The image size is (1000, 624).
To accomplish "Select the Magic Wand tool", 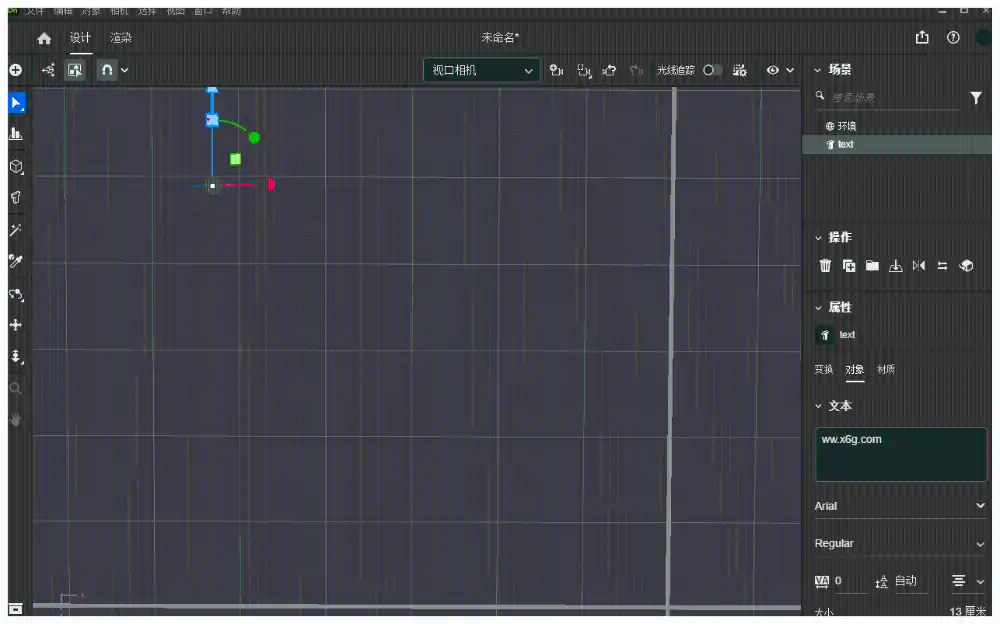I will pos(16,230).
